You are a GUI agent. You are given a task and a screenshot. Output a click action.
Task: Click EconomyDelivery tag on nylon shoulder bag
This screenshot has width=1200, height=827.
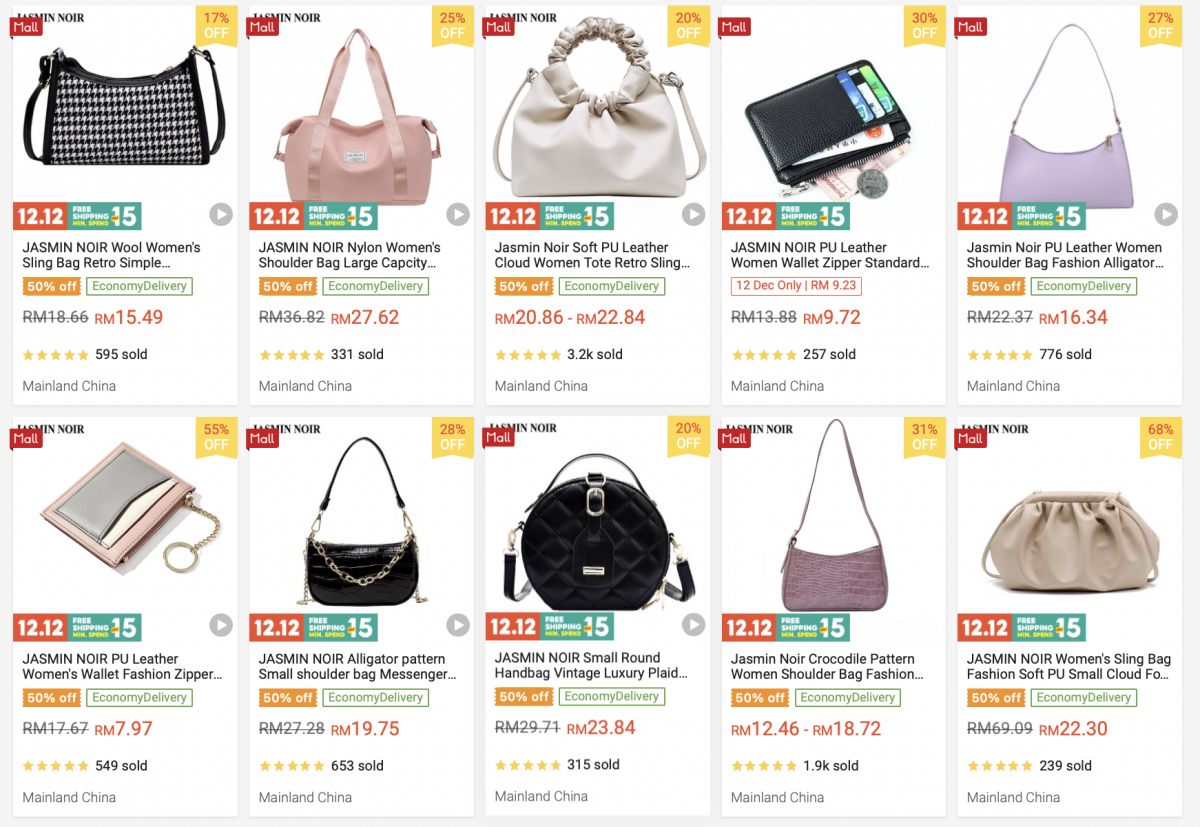point(375,286)
